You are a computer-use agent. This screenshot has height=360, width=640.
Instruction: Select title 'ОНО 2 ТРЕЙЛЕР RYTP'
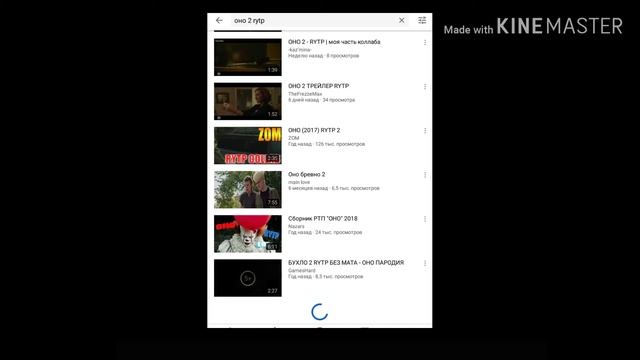[318, 86]
